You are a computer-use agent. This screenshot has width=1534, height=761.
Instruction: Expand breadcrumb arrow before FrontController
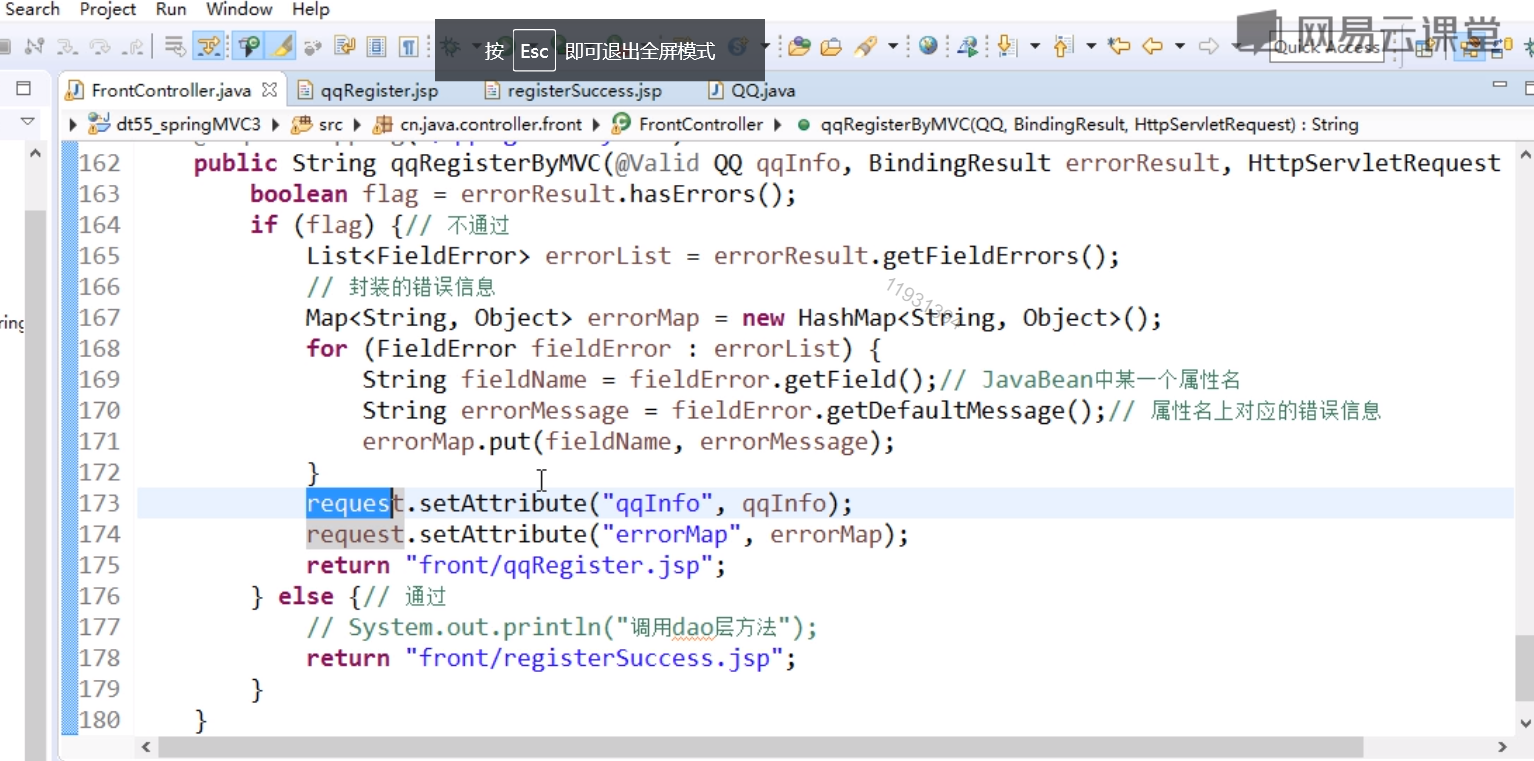[x=597, y=125]
